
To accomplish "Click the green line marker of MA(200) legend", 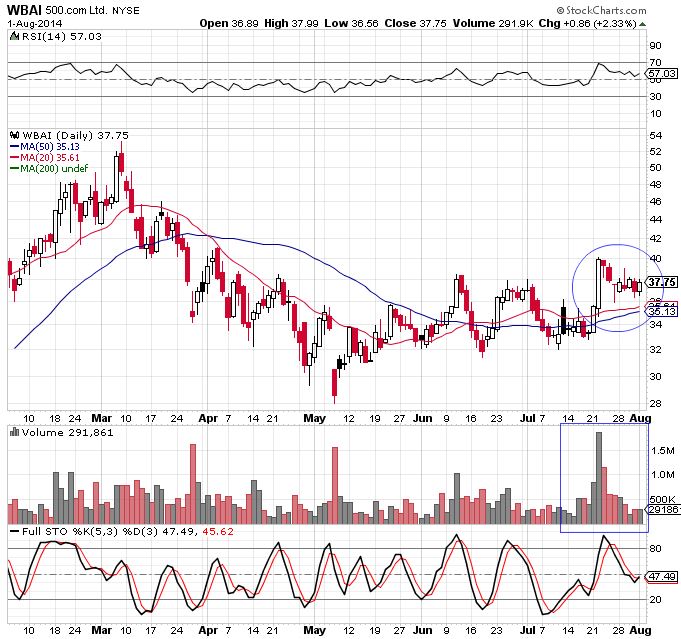I will tap(14, 169).
